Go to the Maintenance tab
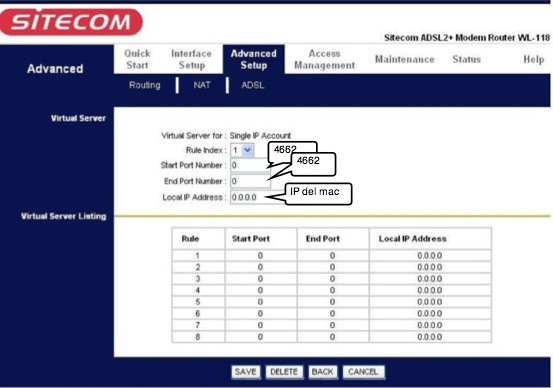 coord(405,59)
